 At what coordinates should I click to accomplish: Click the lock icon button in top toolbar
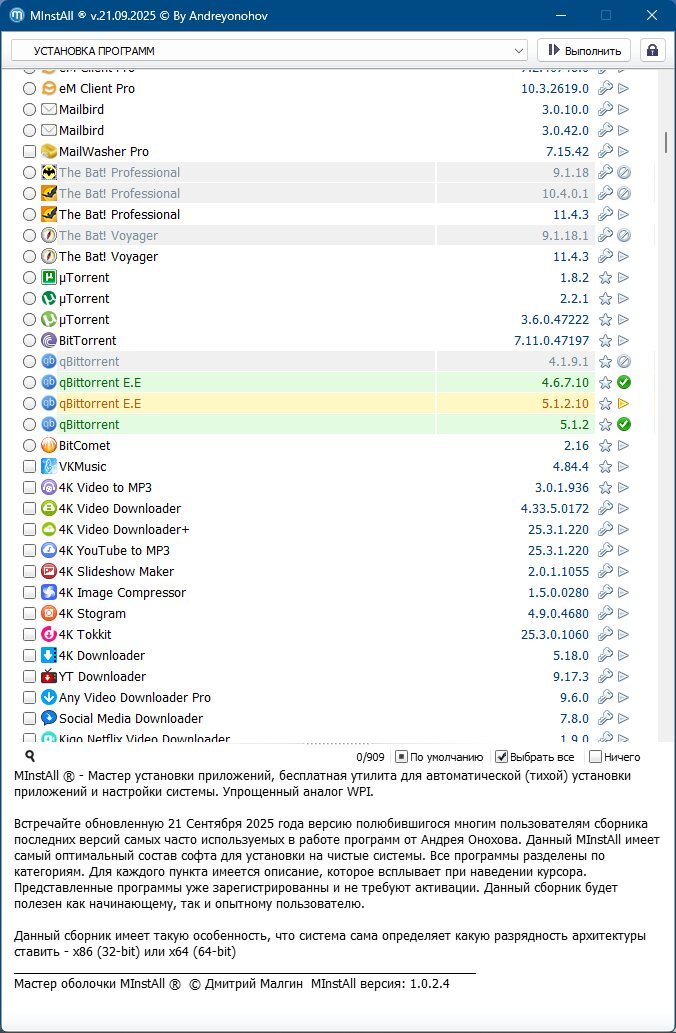click(x=652, y=50)
